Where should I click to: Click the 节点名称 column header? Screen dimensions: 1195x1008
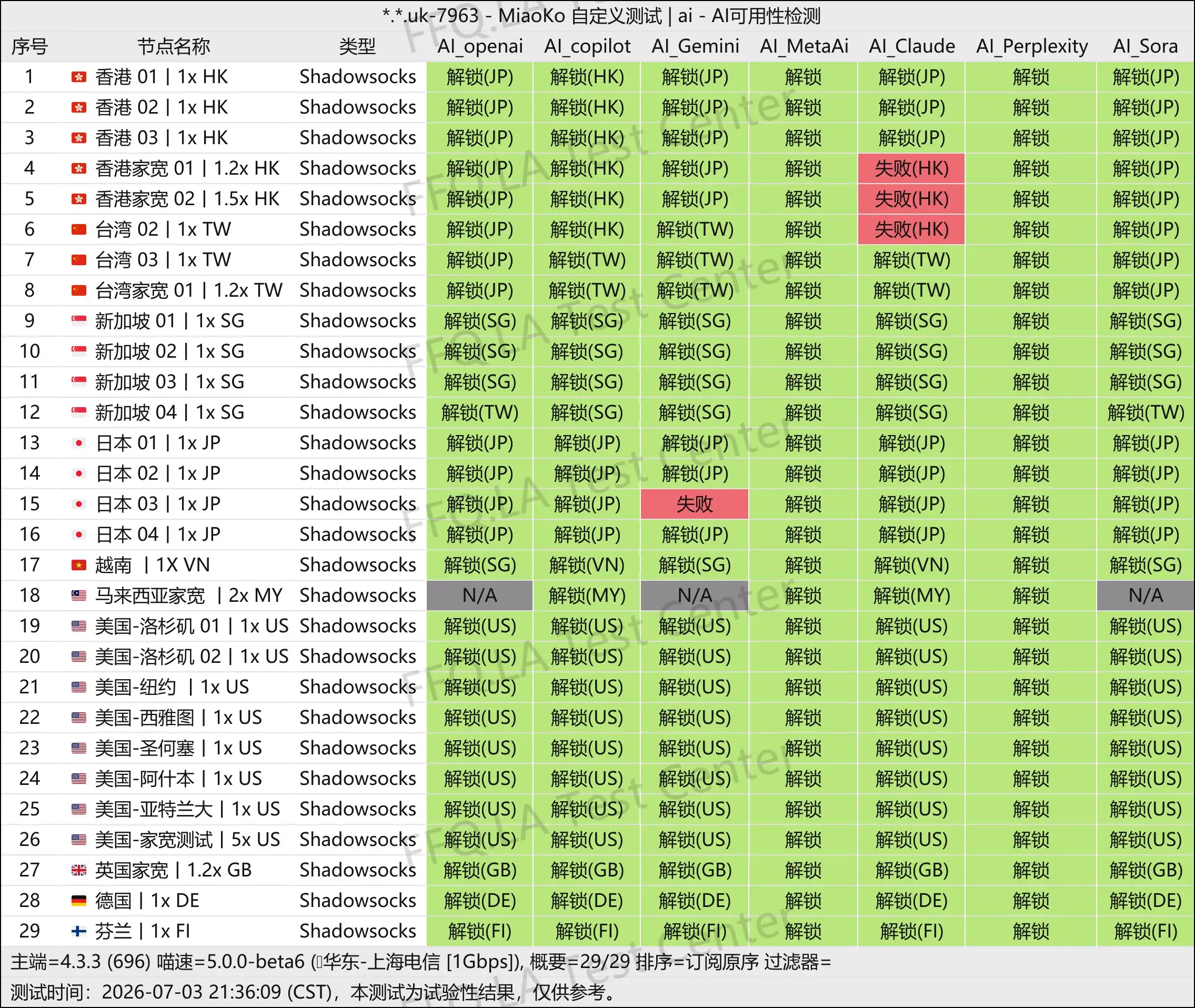tap(174, 46)
